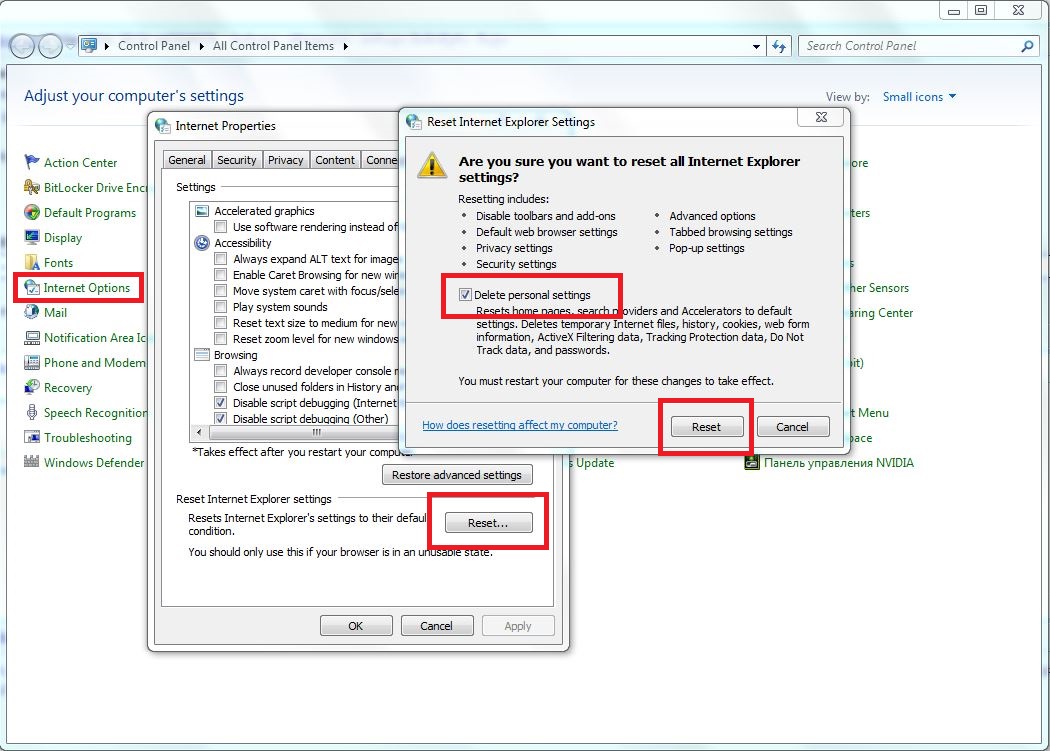Expand arrow after All Control Panel Items
The height and width of the screenshot is (751, 1050).
point(346,46)
